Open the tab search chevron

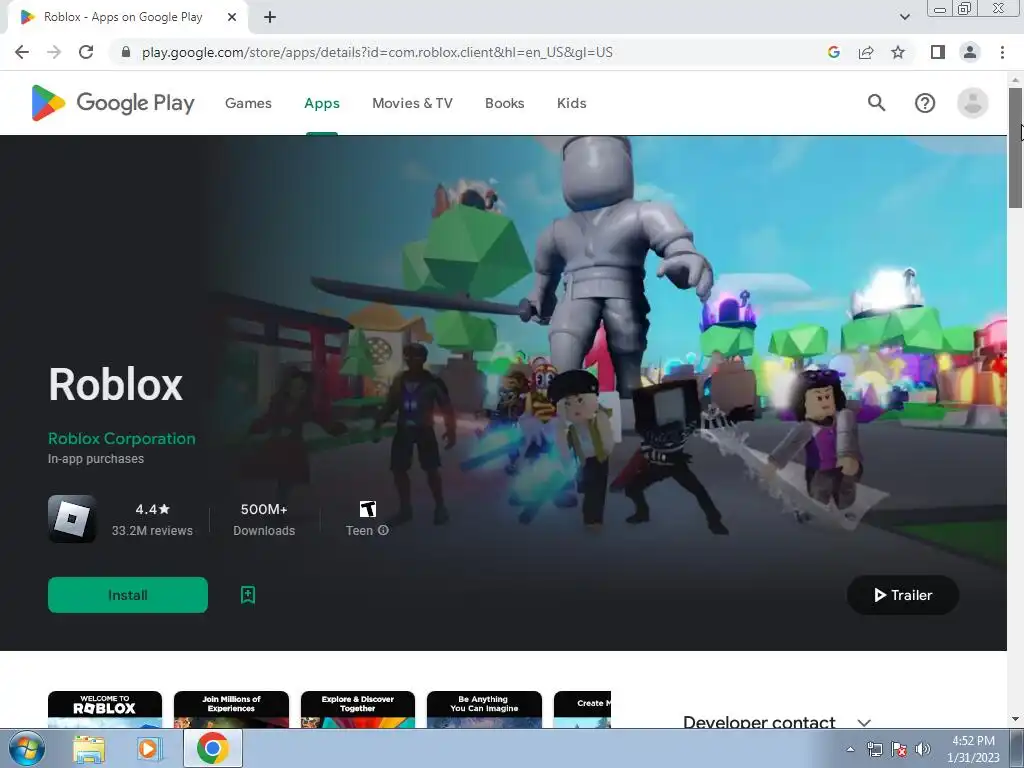[904, 17]
